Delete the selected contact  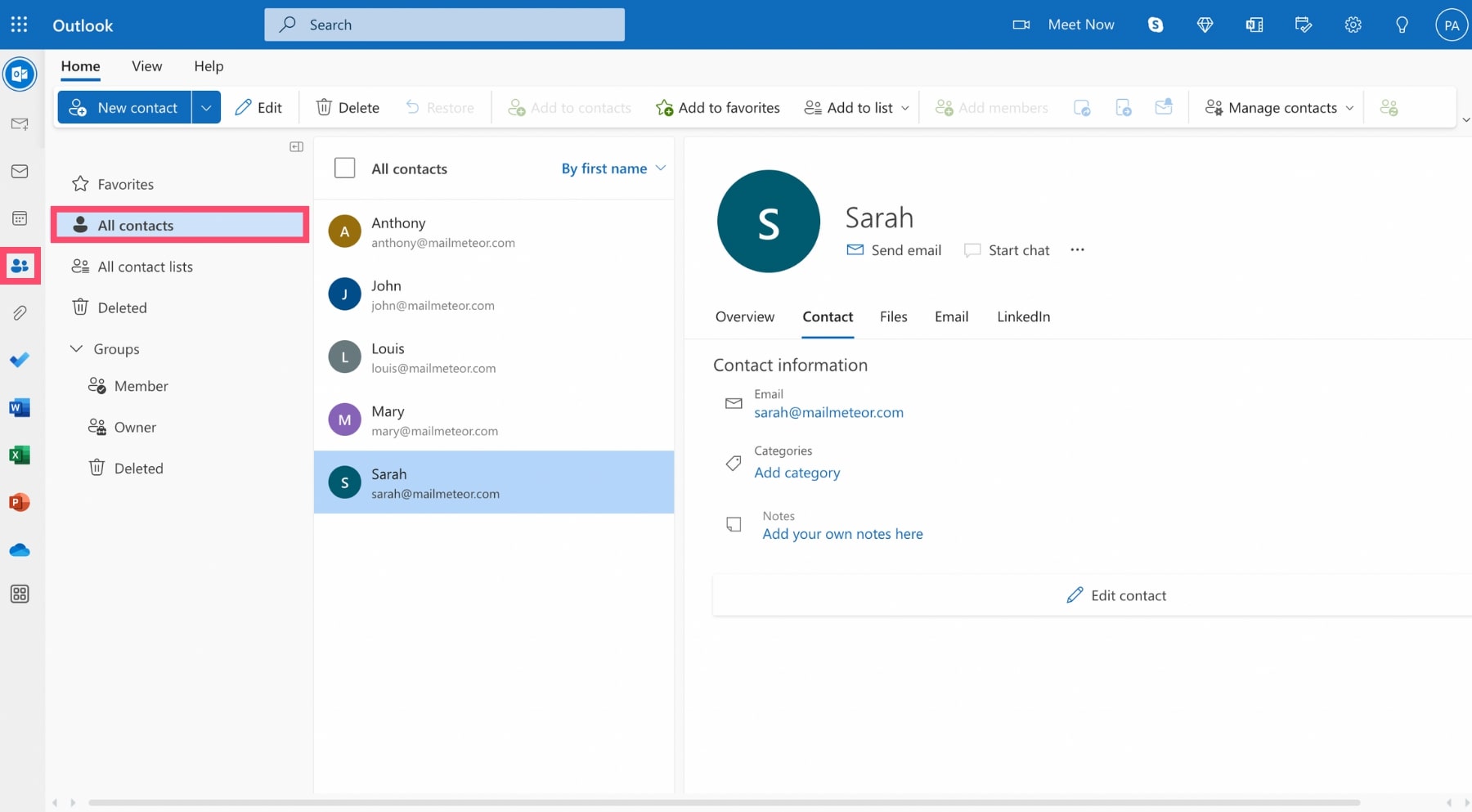(x=348, y=107)
